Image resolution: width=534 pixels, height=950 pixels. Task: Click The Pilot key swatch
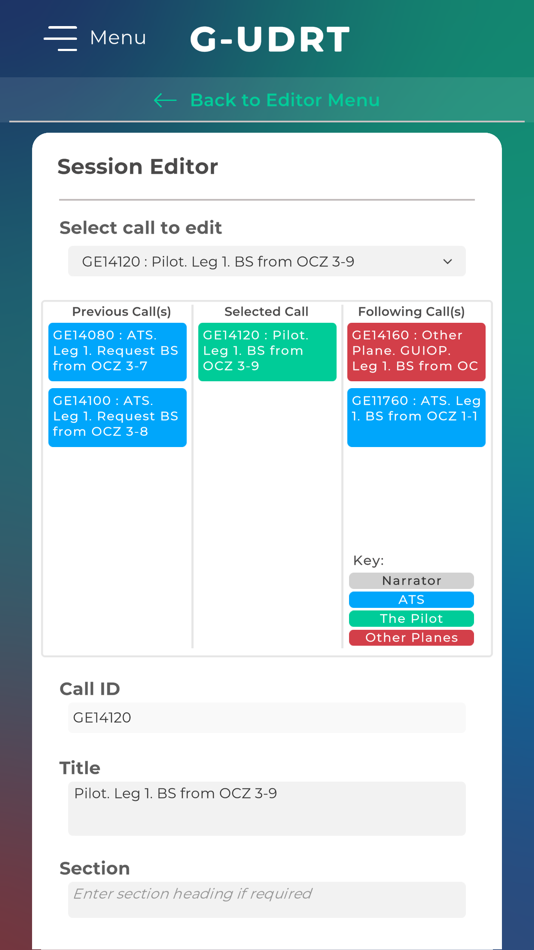412,619
